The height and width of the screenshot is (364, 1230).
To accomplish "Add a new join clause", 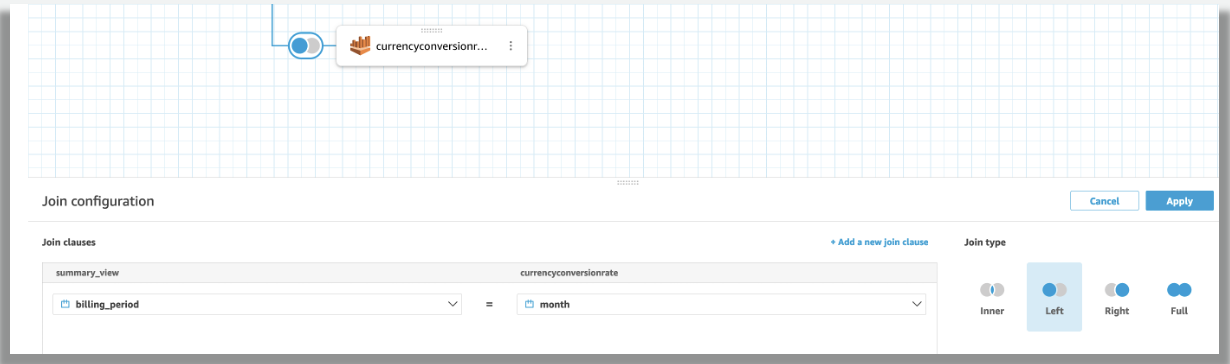I will pyautogui.click(x=879, y=242).
